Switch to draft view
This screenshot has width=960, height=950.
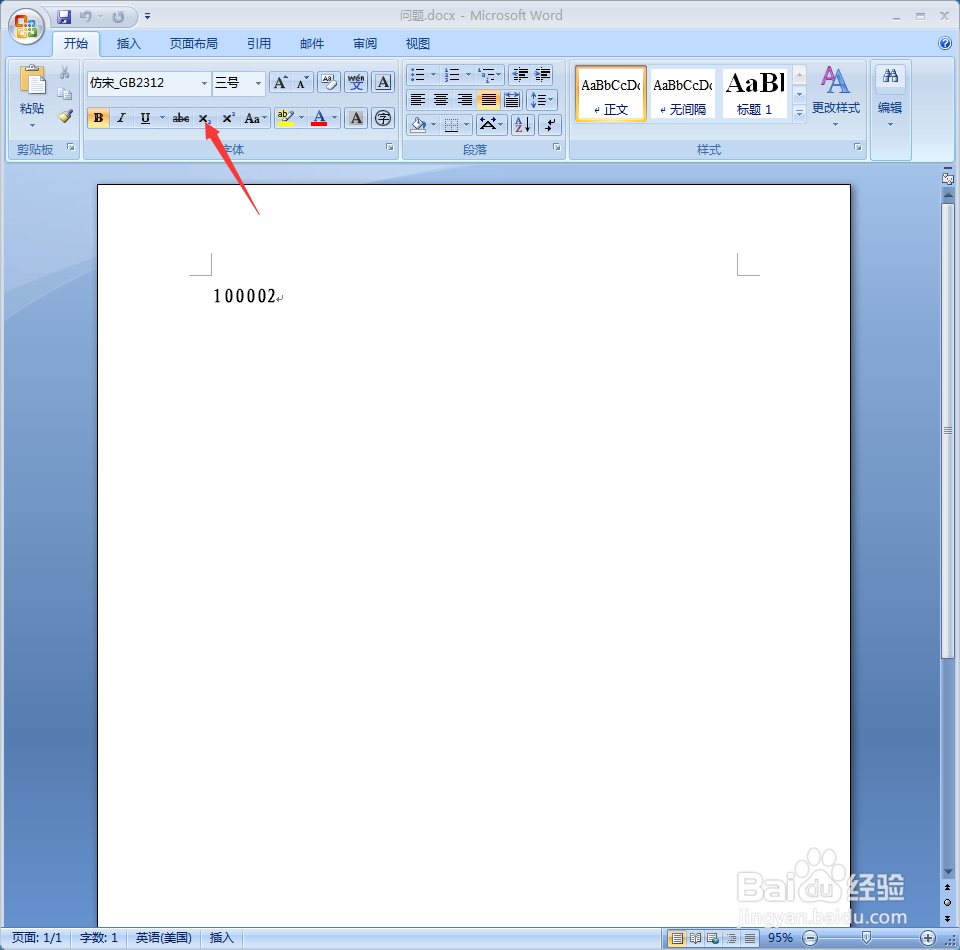coord(749,938)
